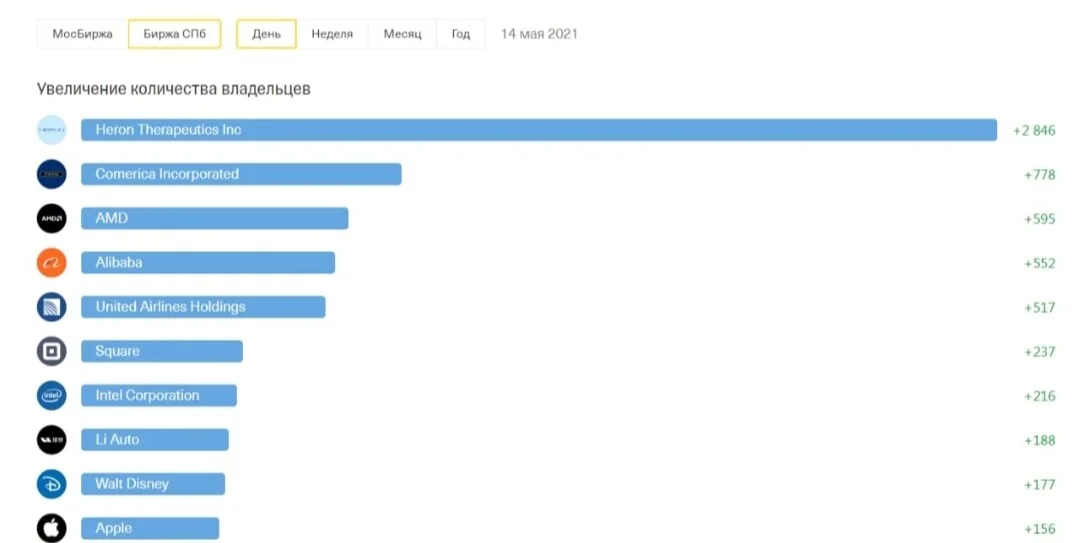Switch to the МосБиржа tab
Screen dimensions: 1080x543
[x=83, y=34]
